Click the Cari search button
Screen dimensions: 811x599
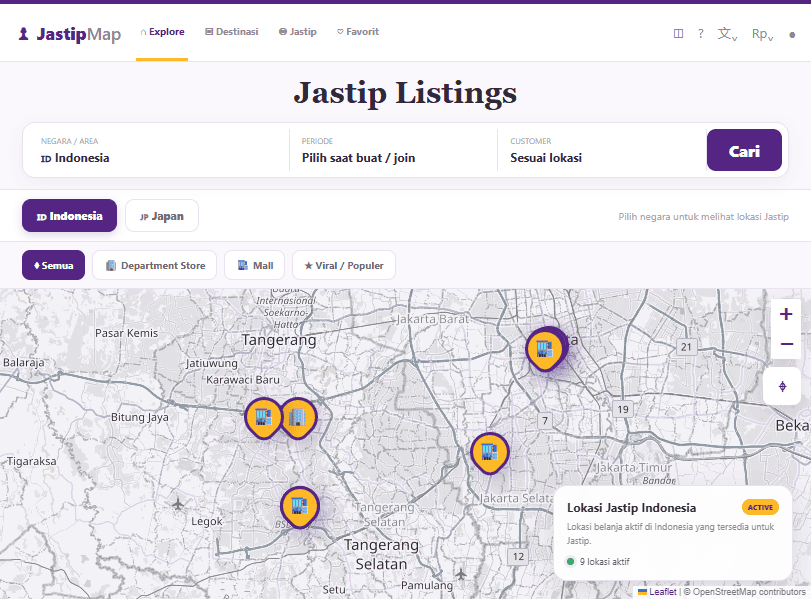(744, 150)
